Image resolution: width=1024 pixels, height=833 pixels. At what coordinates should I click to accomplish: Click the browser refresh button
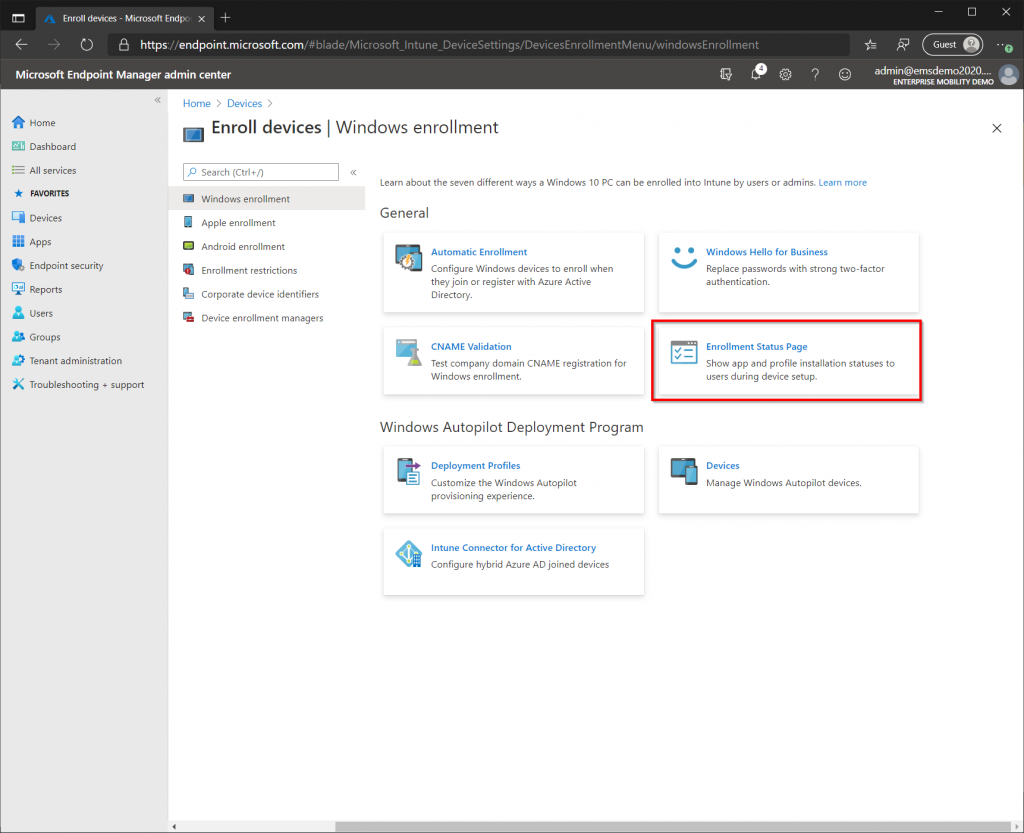coord(86,44)
